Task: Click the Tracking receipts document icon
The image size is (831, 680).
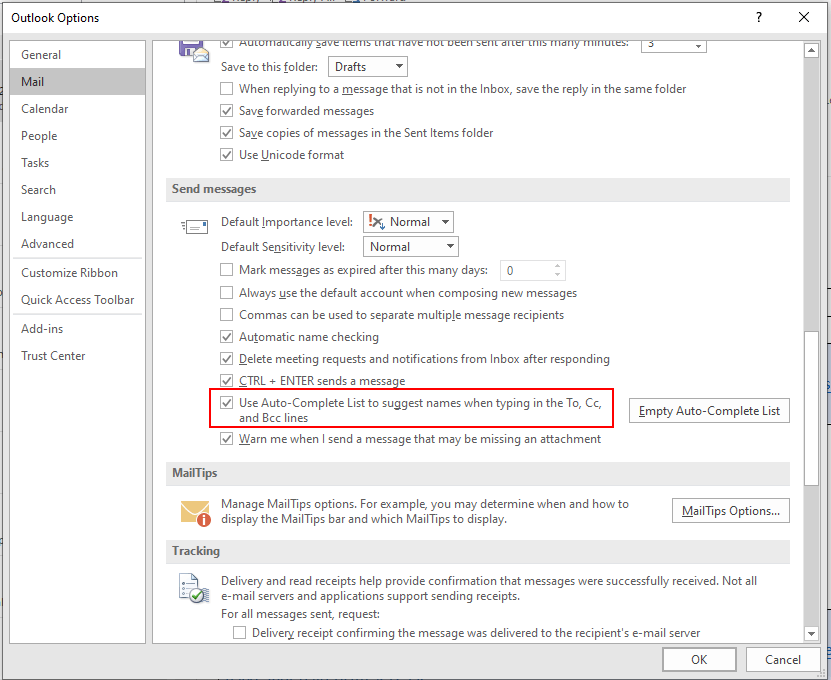Action: pyautogui.click(x=193, y=588)
